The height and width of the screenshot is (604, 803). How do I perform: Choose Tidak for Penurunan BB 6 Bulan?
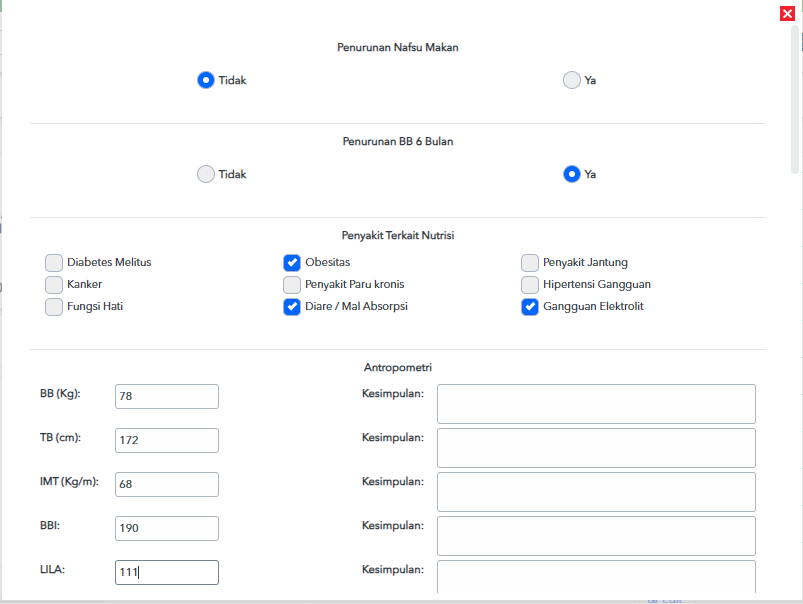point(206,174)
